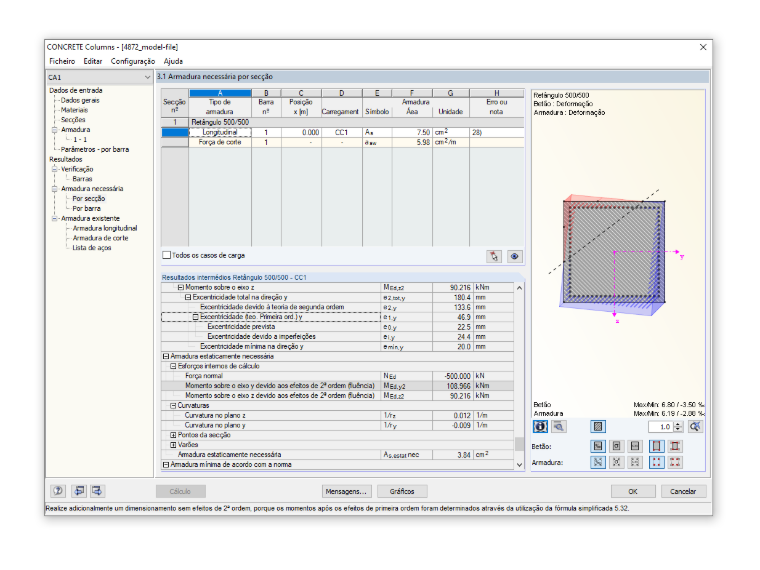Open the Configuração menu
Screen dimensions: 760x570
click(x=133, y=61)
